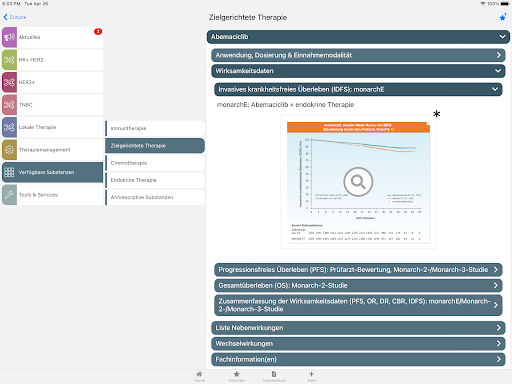The width and height of the screenshot is (512, 384).
Task: Open the Kaplan-Meier IDFS chart thumbnail
Action: [358, 182]
